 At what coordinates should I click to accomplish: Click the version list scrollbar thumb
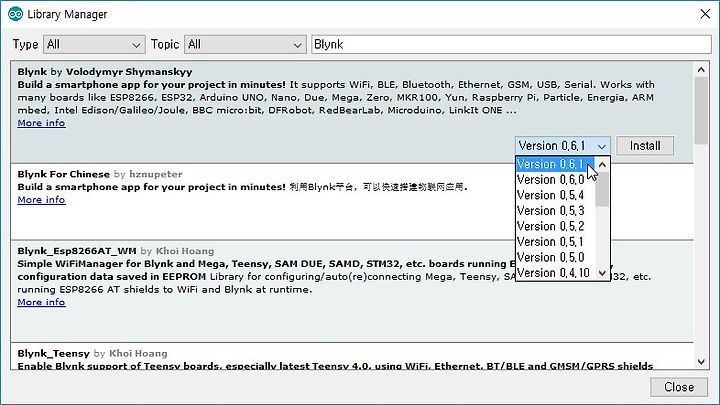pos(602,189)
